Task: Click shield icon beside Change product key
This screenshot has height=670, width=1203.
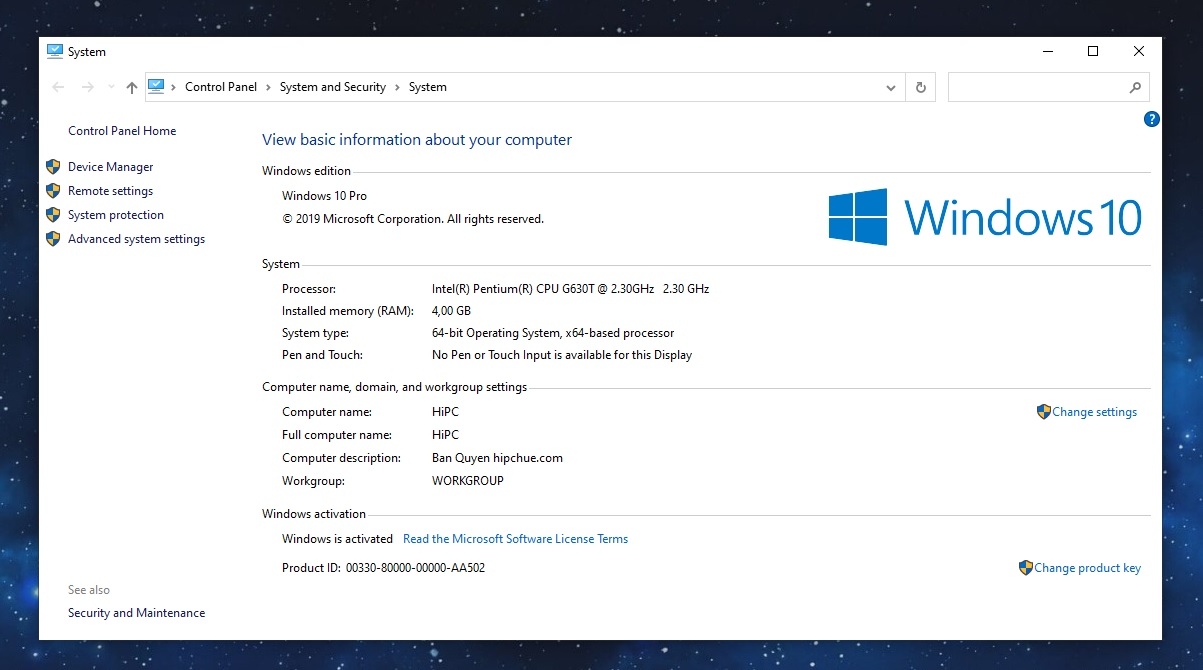Action: (x=1026, y=568)
